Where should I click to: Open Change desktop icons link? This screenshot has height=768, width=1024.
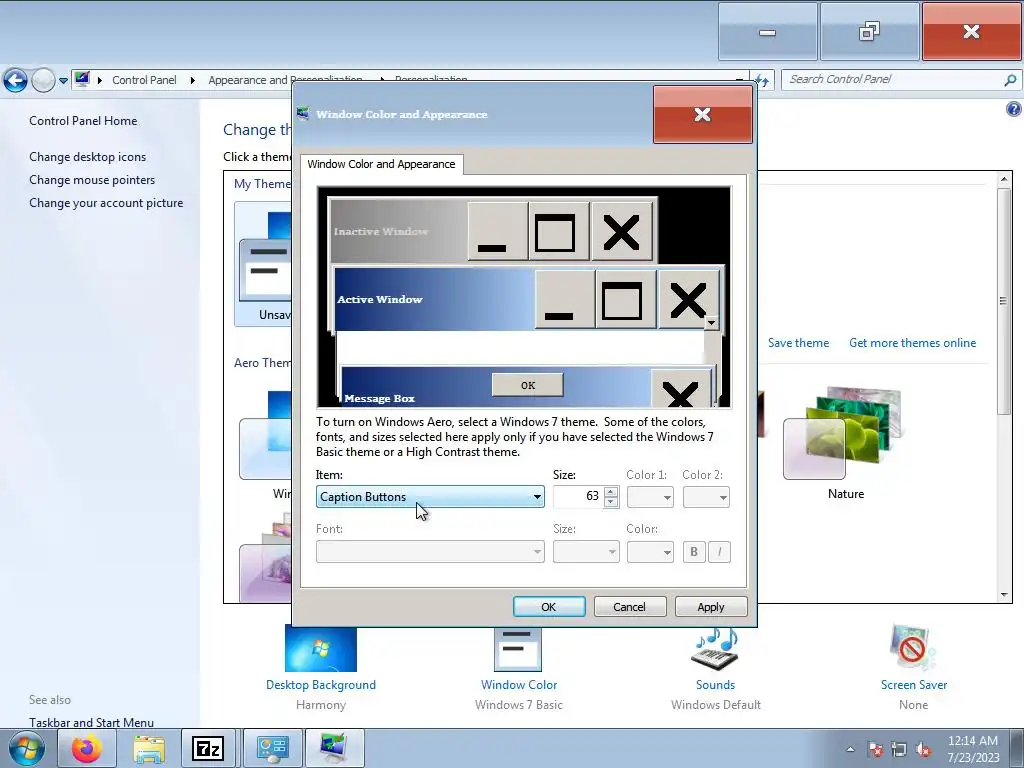[x=88, y=157]
